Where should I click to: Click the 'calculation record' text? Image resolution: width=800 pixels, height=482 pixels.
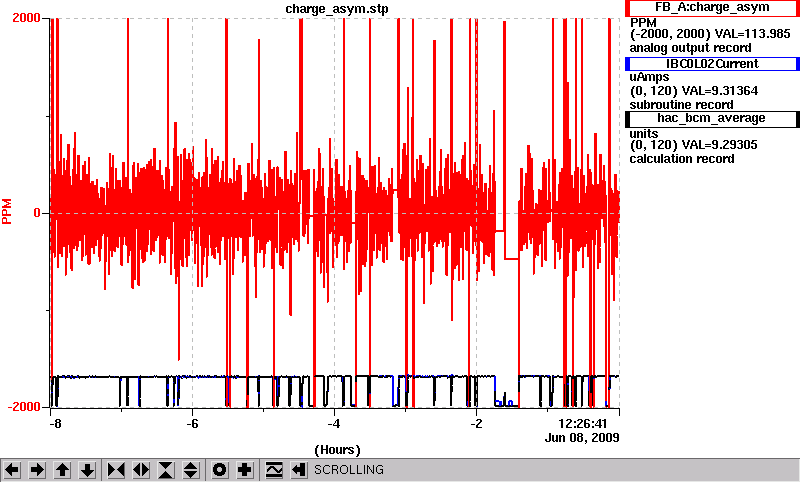682,159
